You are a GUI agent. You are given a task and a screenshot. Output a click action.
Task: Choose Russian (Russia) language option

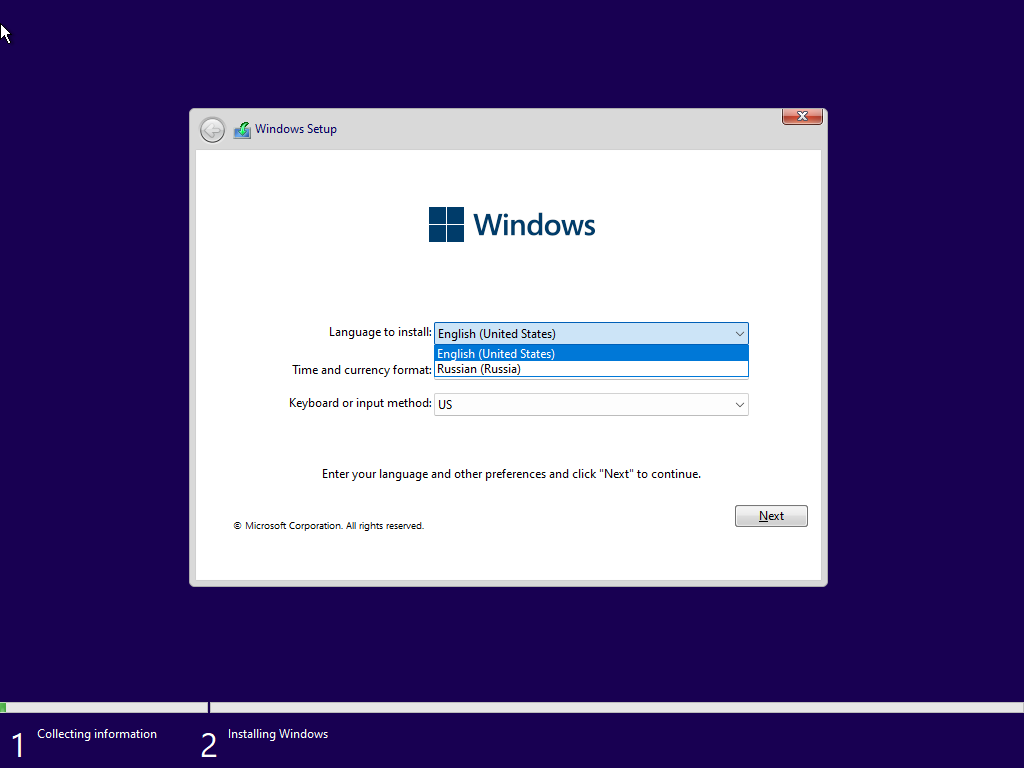pos(591,369)
